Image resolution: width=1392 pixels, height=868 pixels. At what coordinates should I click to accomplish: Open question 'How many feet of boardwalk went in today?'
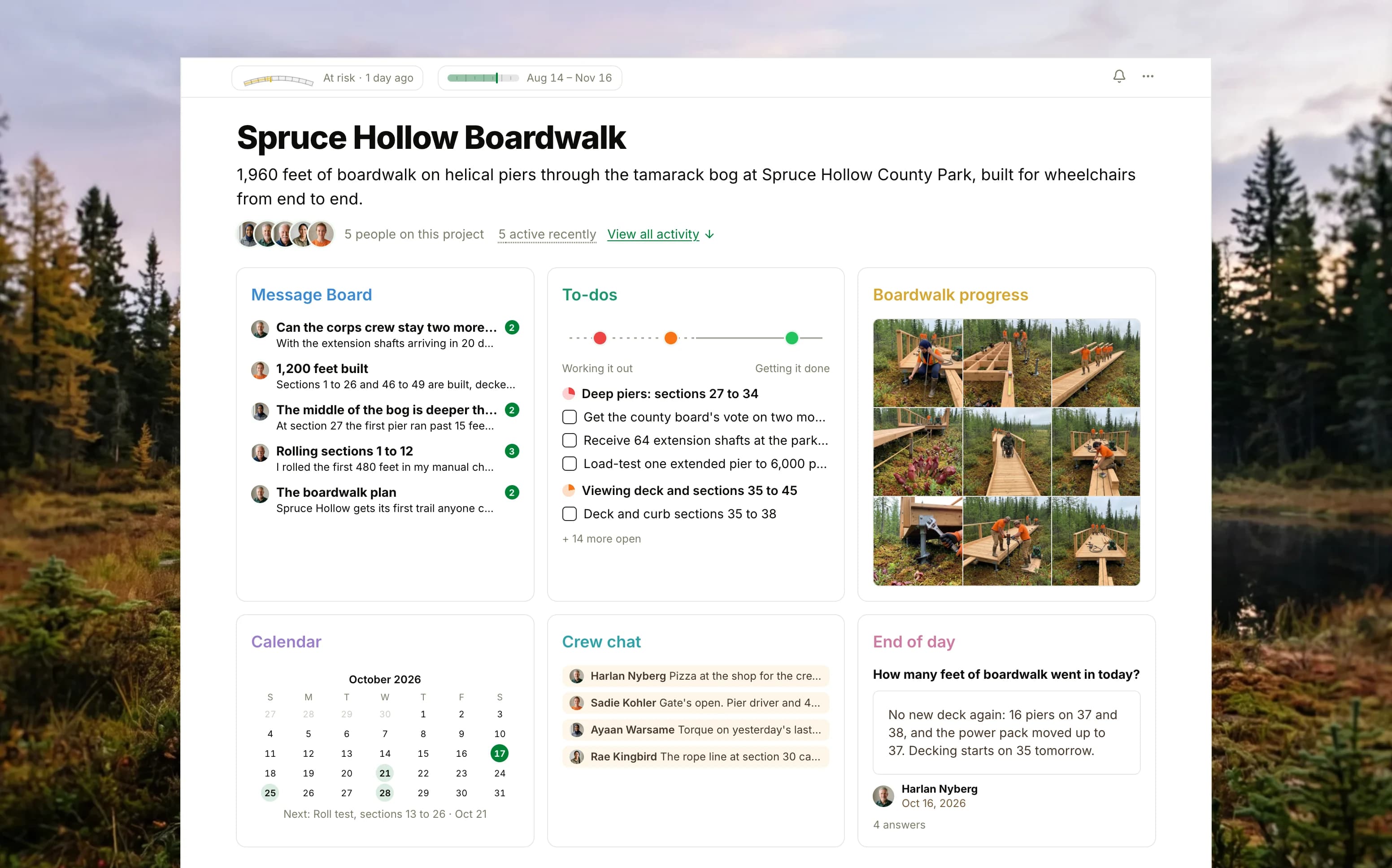coord(1006,674)
